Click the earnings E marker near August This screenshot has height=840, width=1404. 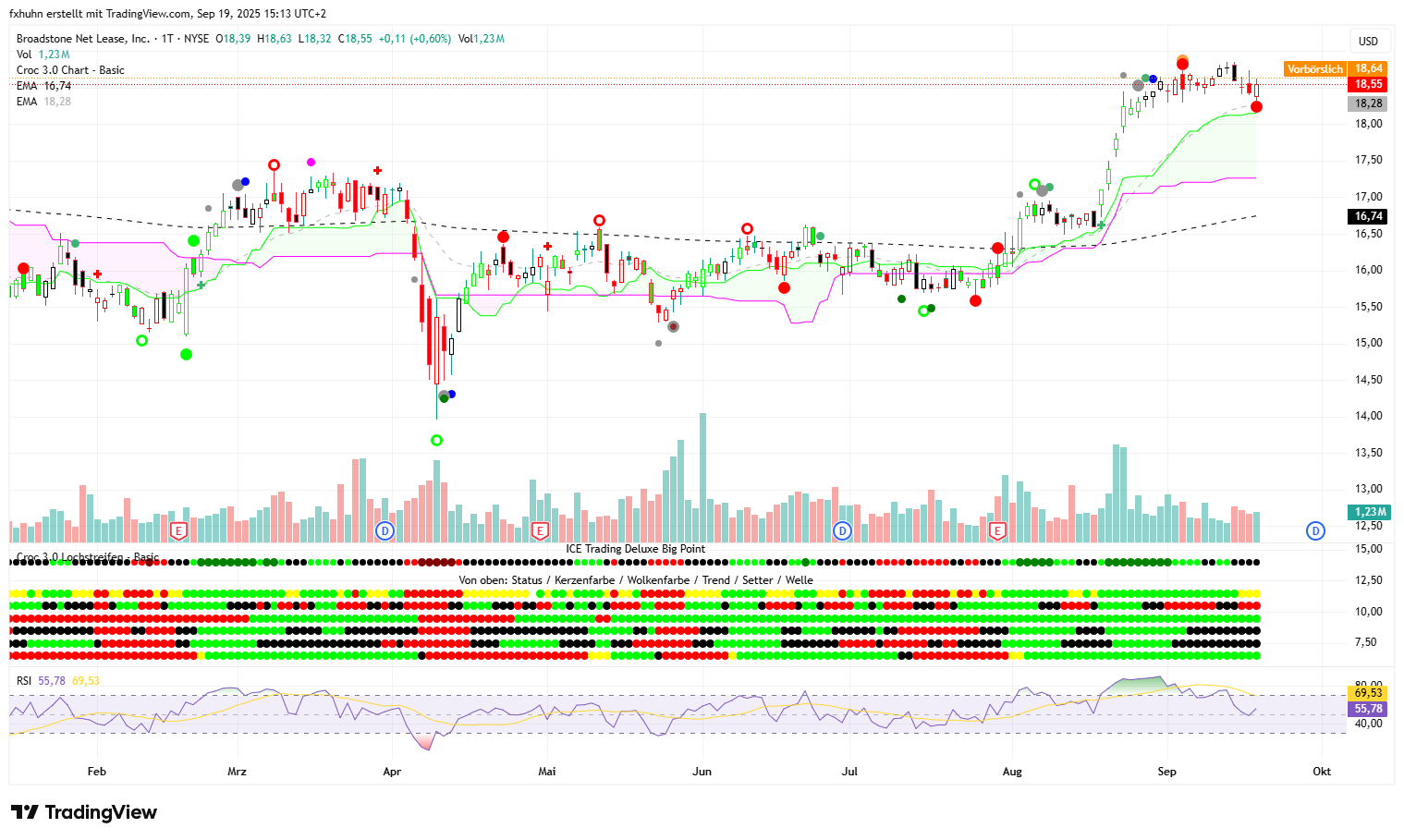click(x=996, y=531)
